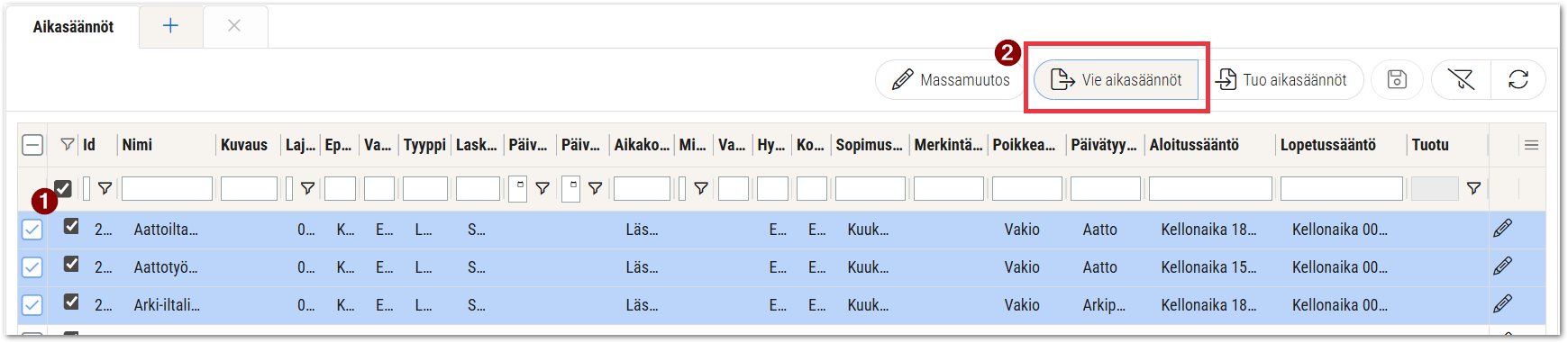Sort by the Kuvaus column header

(244, 145)
